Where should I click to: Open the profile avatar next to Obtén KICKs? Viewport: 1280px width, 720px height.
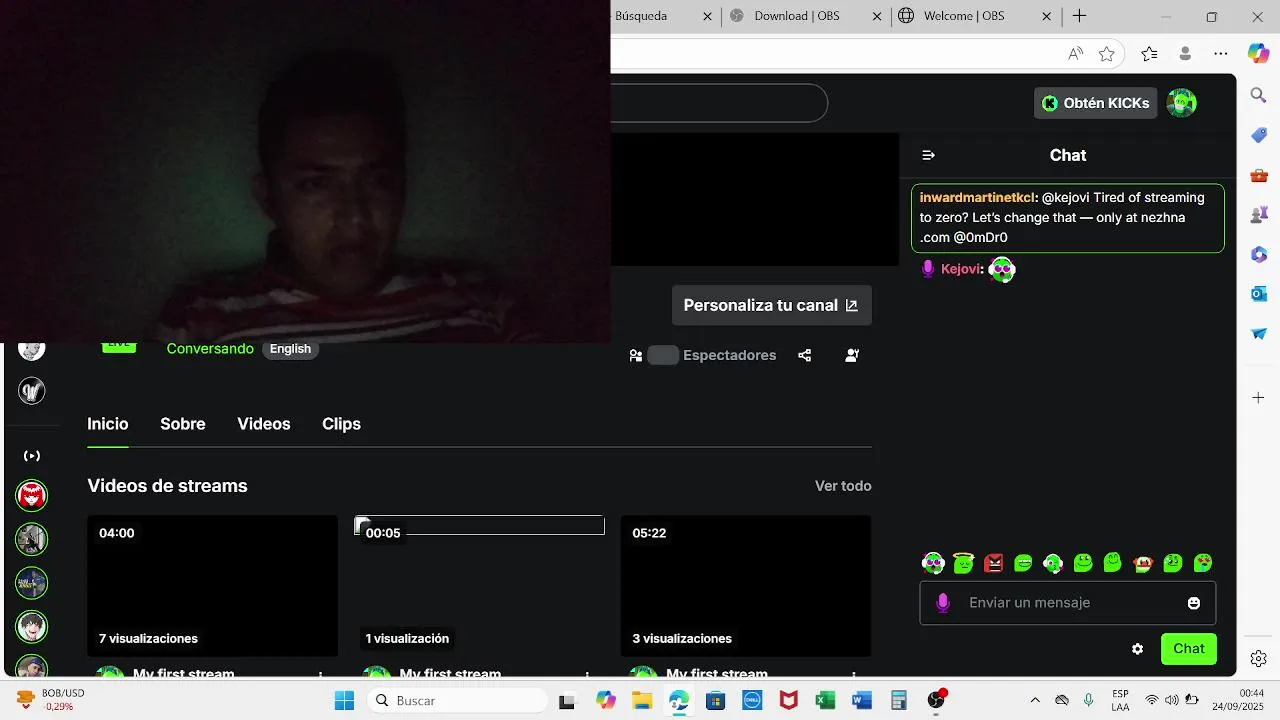click(x=1182, y=103)
